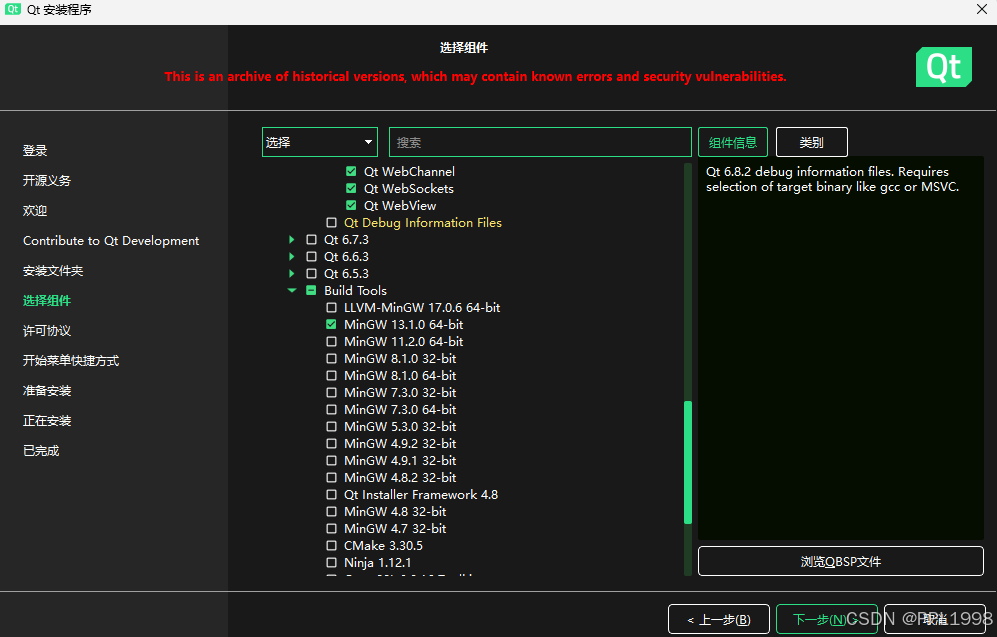Check LLVM-MinGW 17.0.6 64-bit
Image resolution: width=997 pixels, height=637 pixels.
tap(331, 308)
